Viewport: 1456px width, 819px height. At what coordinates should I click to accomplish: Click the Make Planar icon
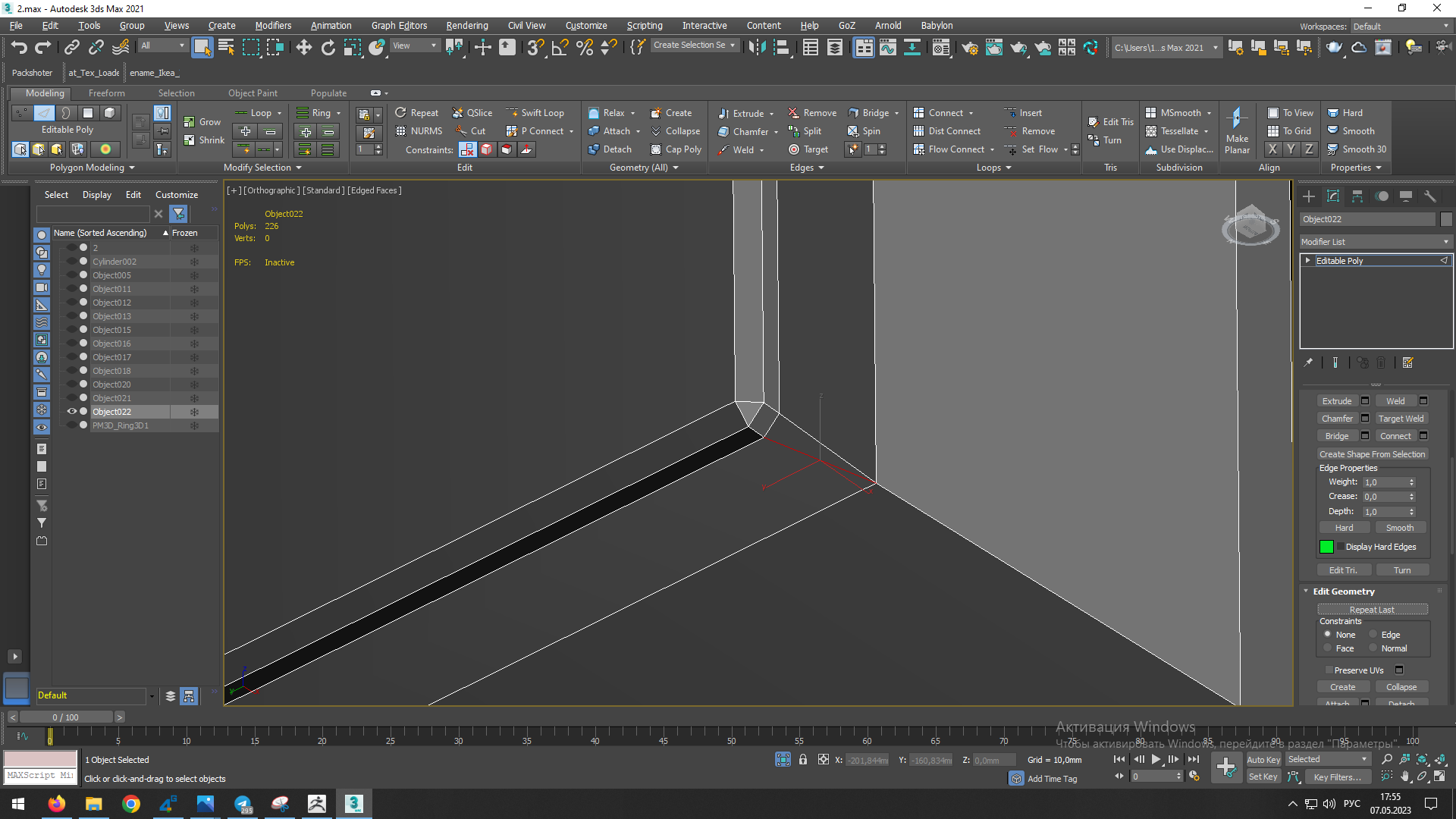click(1236, 120)
